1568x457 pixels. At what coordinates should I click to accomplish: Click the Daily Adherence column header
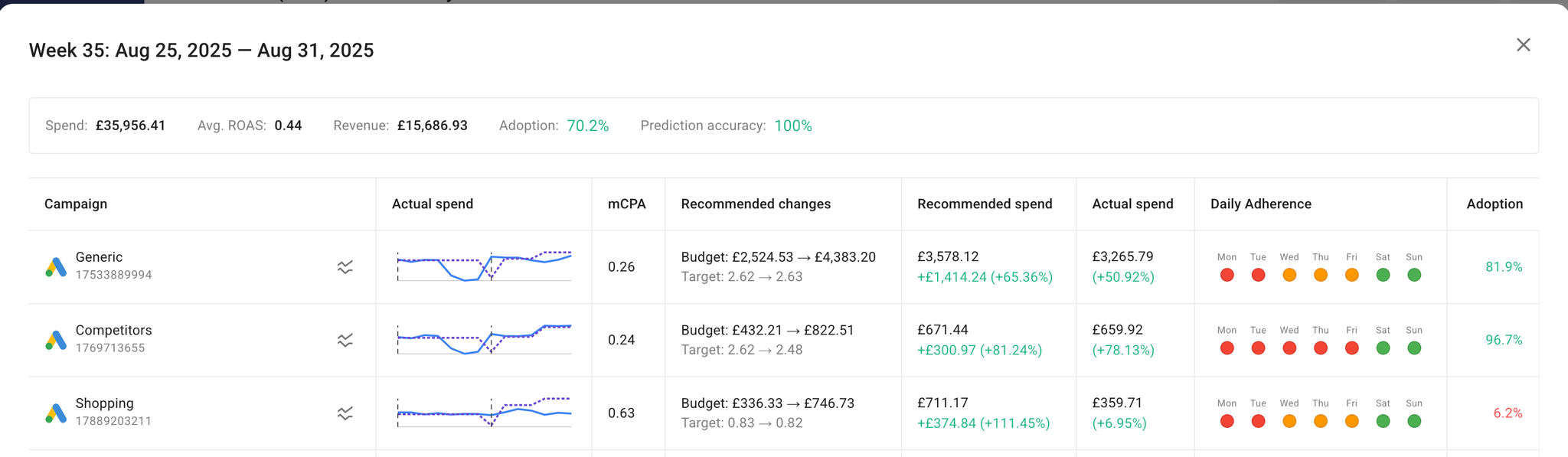tap(1260, 204)
